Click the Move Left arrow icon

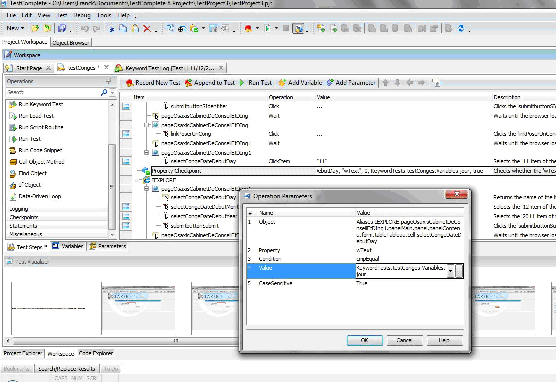coord(410,83)
